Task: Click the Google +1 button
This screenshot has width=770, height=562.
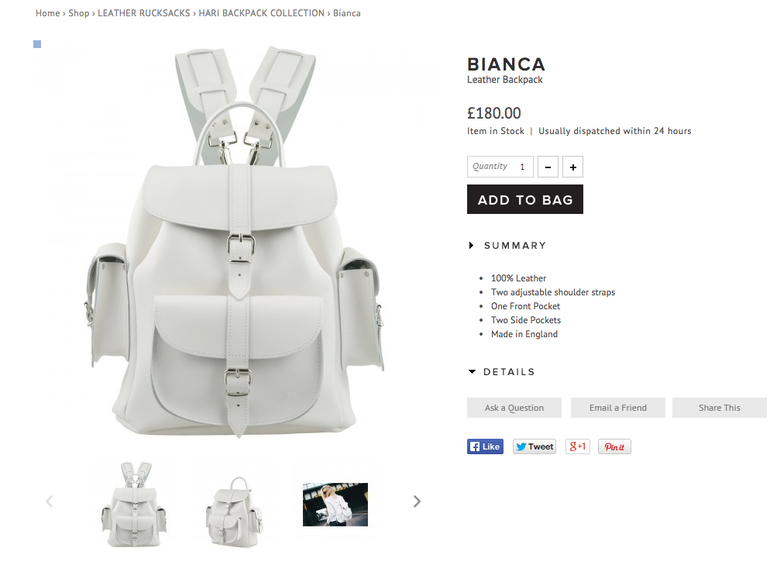Action: point(578,447)
